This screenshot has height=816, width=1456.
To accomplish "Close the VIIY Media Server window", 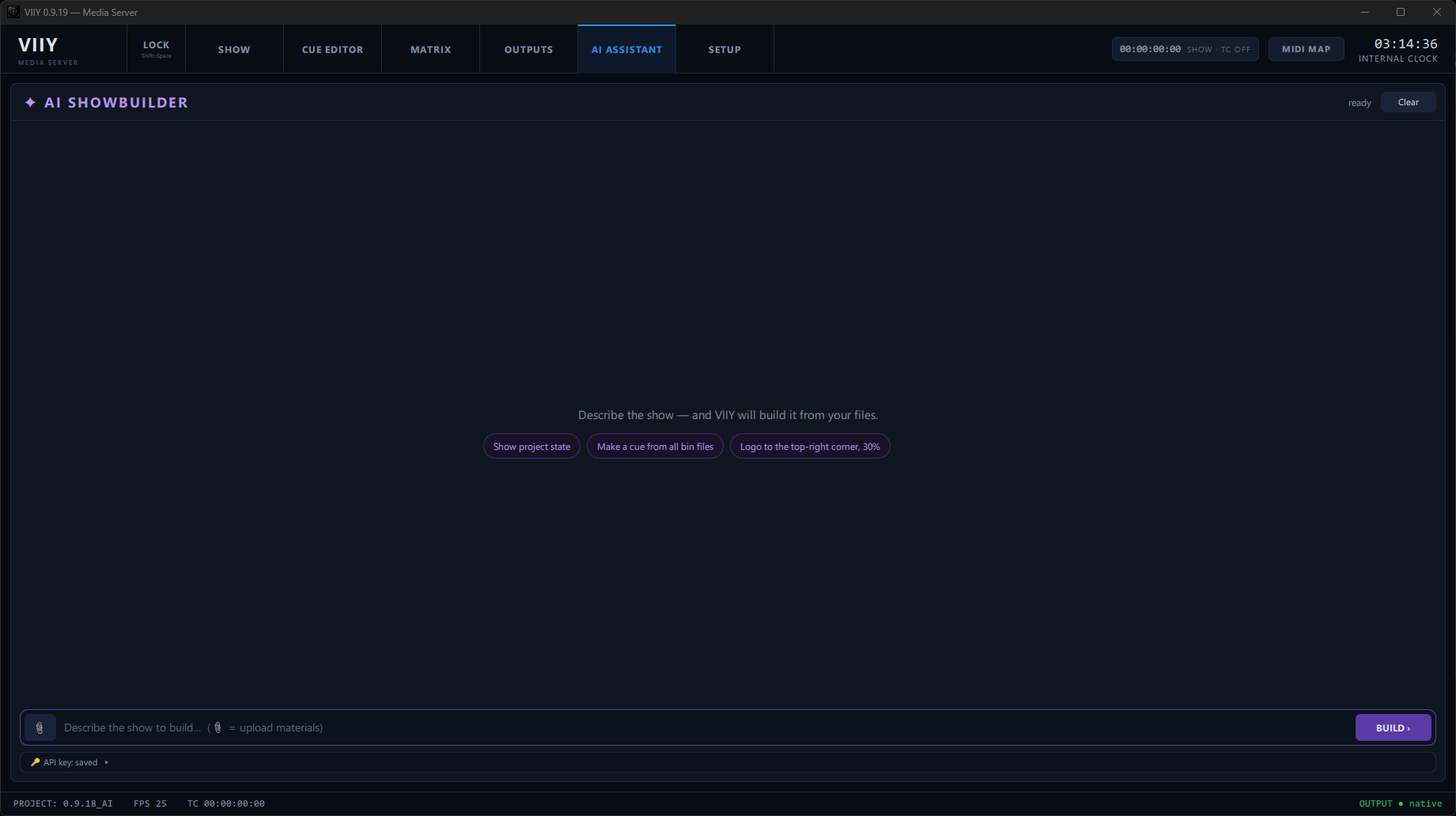I will [x=1437, y=12].
